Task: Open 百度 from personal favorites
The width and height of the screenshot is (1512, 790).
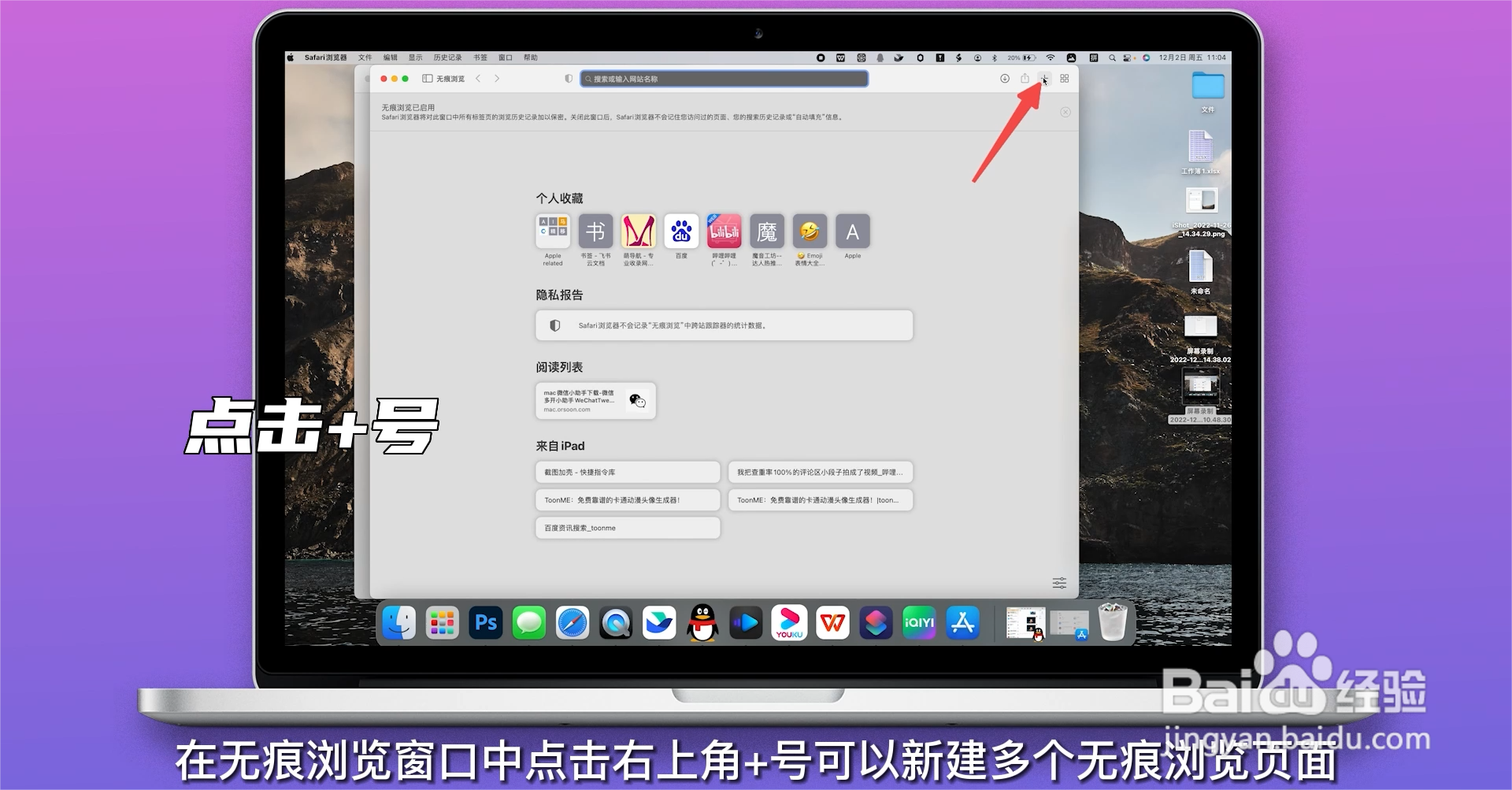Action: (680, 232)
